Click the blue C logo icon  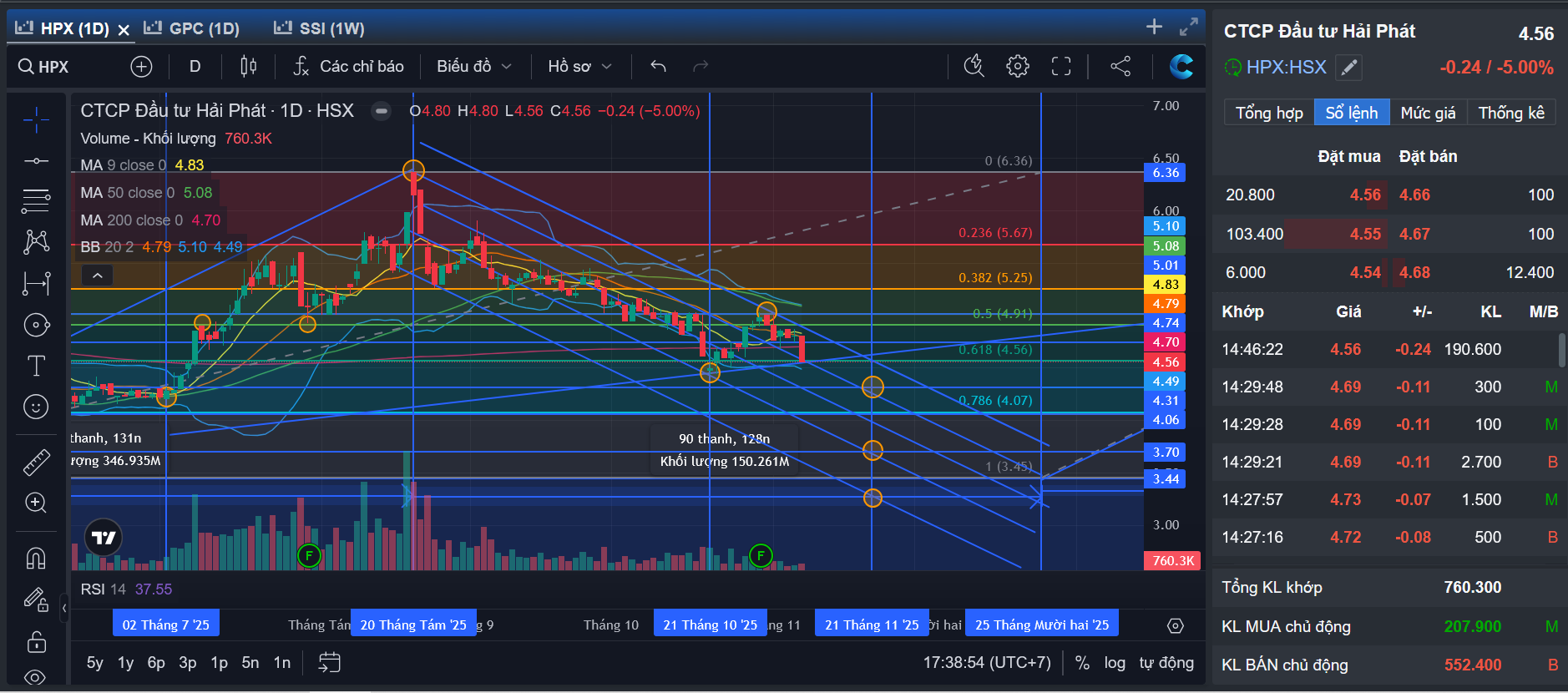click(x=1181, y=66)
